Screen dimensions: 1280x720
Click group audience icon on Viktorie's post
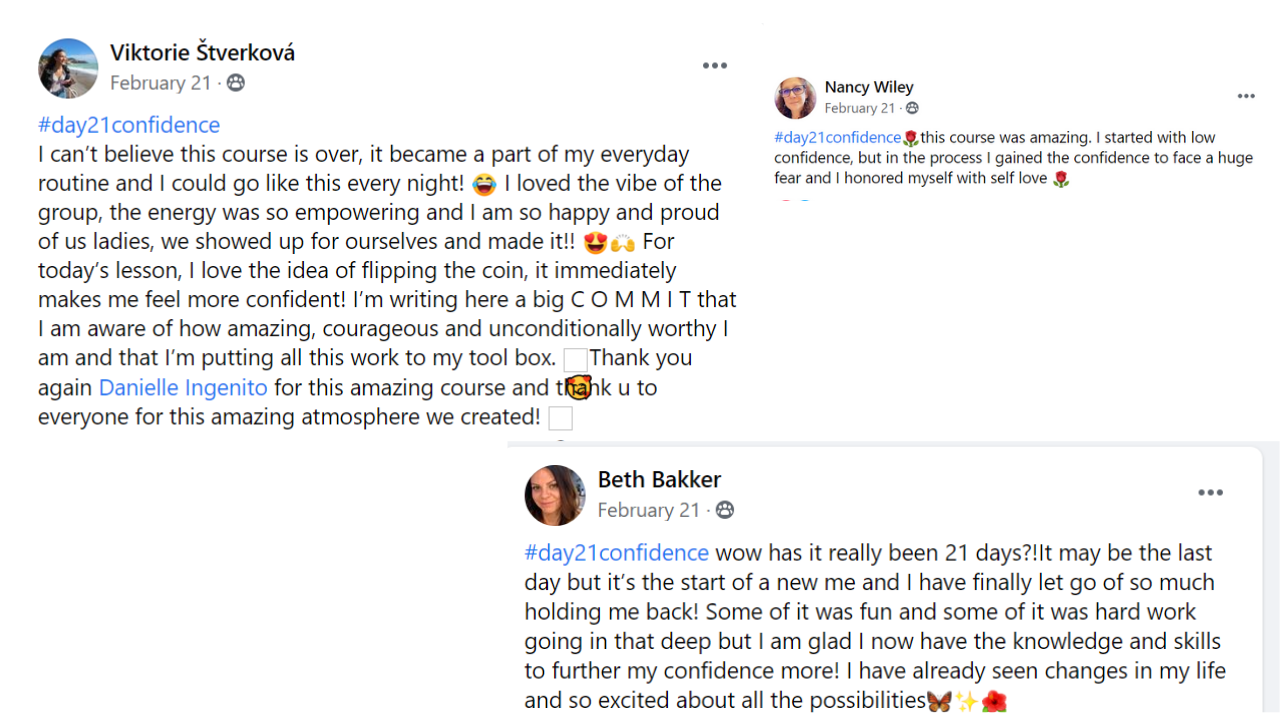[236, 83]
